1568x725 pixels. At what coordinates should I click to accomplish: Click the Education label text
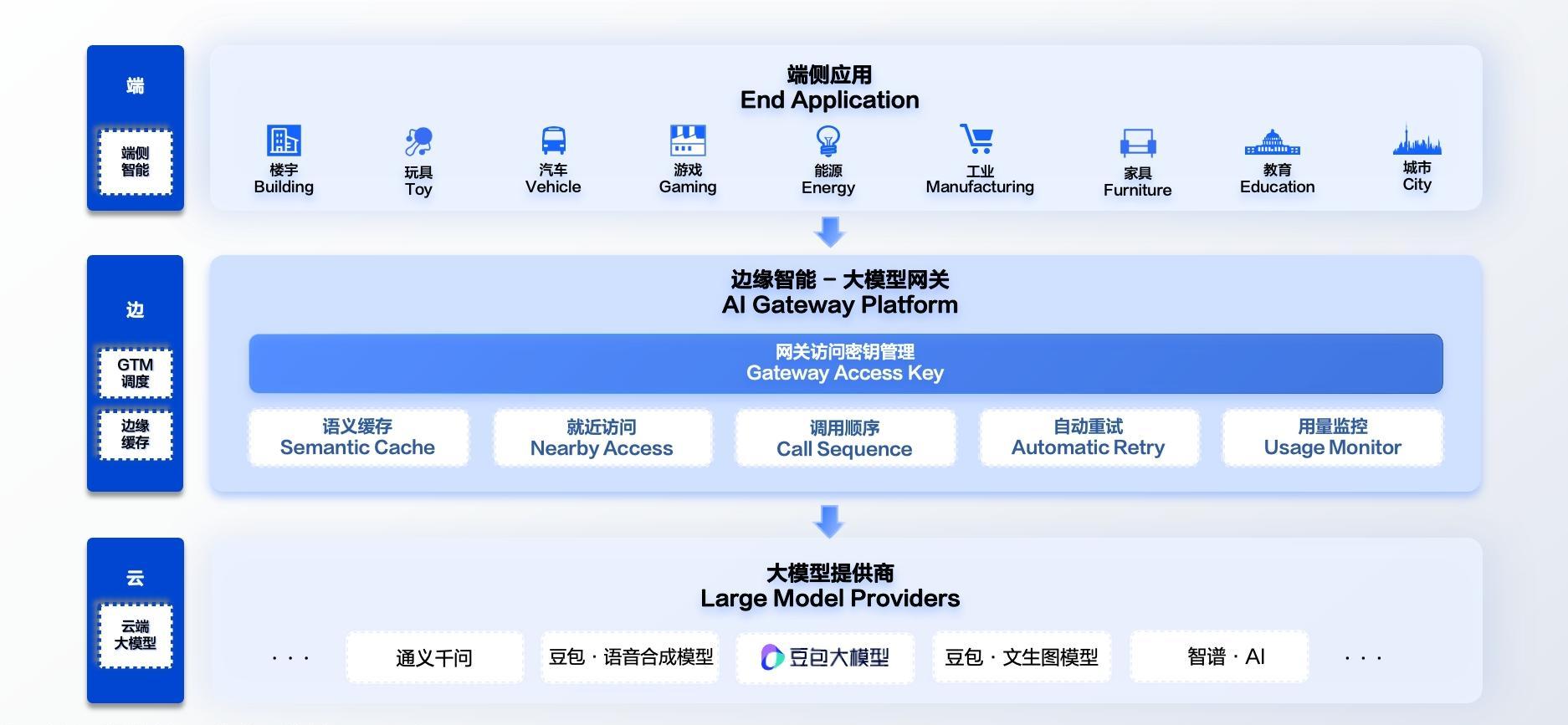click(x=1277, y=186)
